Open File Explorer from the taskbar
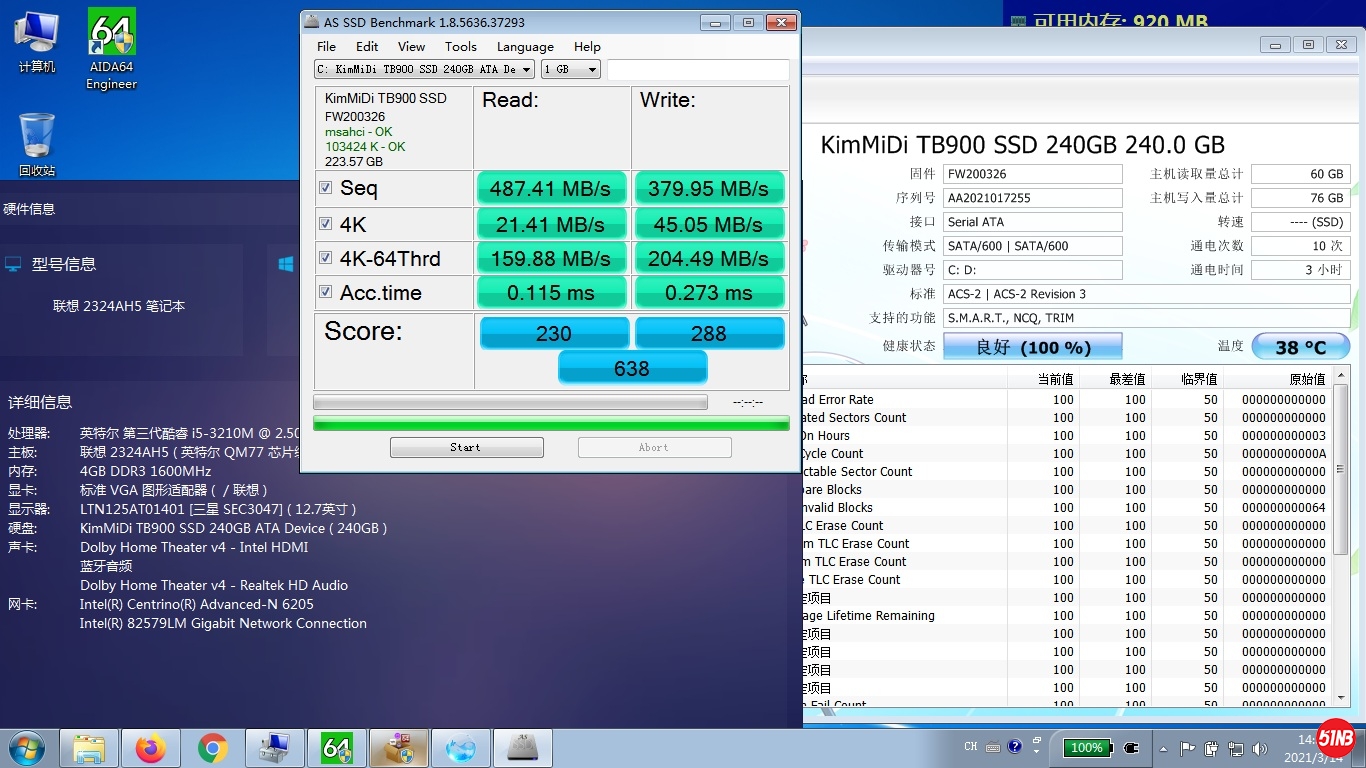 [x=89, y=748]
